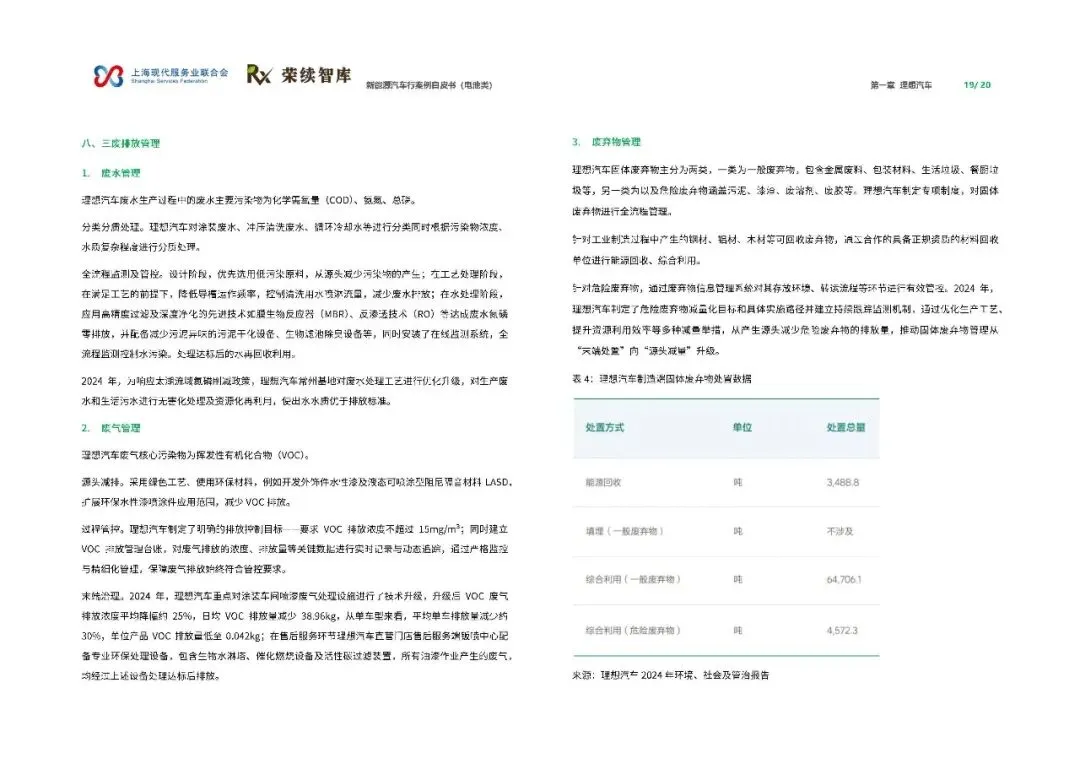Click the table header 处置总量
1080x764 pixels.
click(x=846, y=427)
